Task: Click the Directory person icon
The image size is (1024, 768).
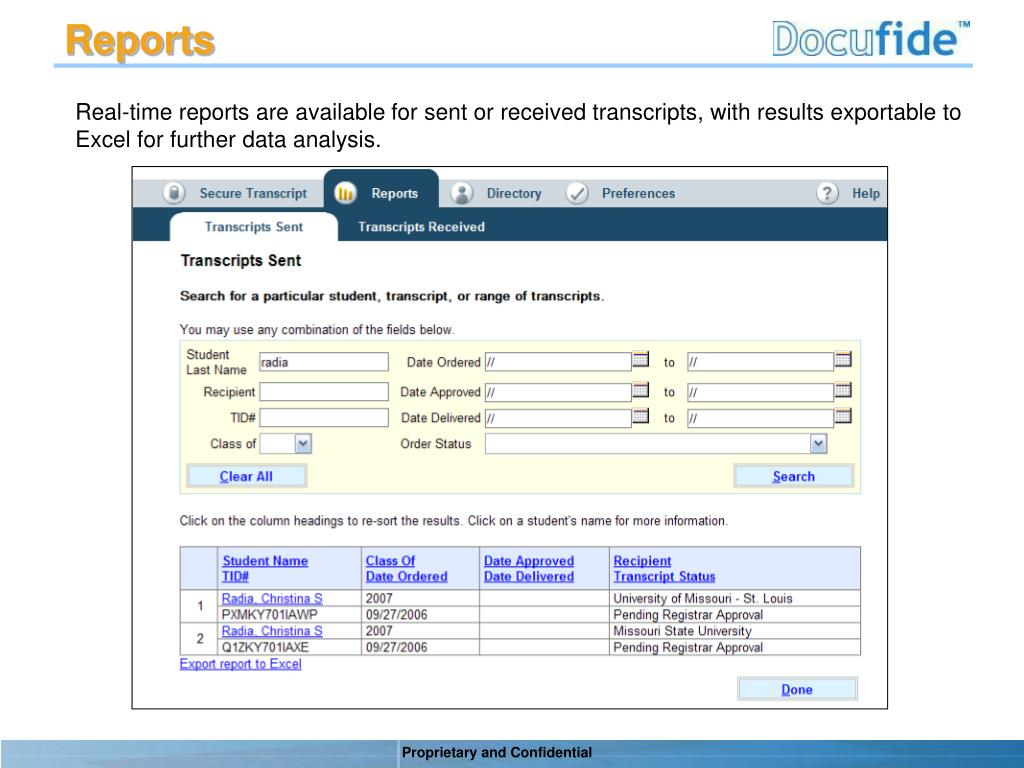Action: (x=462, y=193)
